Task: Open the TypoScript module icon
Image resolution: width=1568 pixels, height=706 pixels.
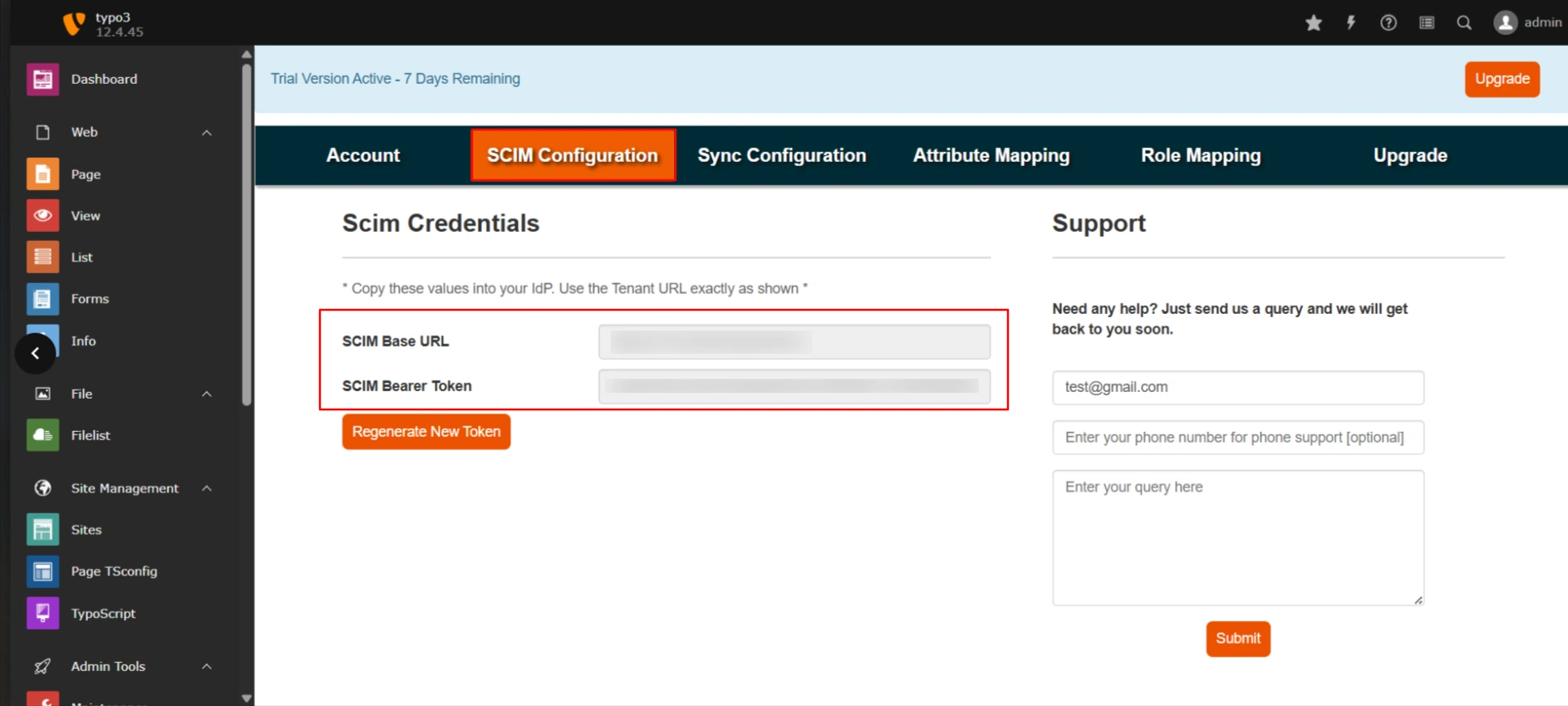Action: coord(42,613)
